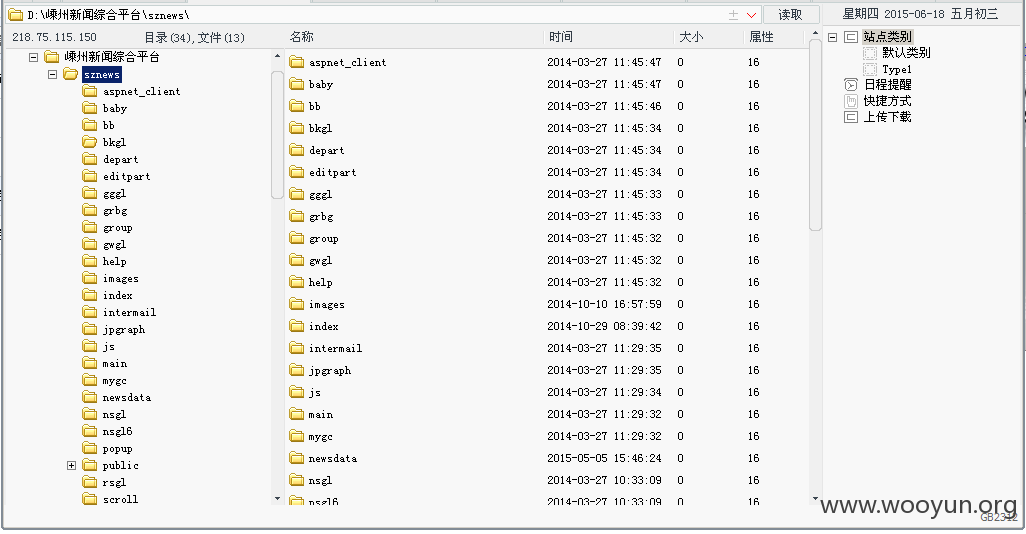This screenshot has height=534, width=1026.
Task: Click the 目录(34),文件(13) count text
Action: click(x=194, y=37)
